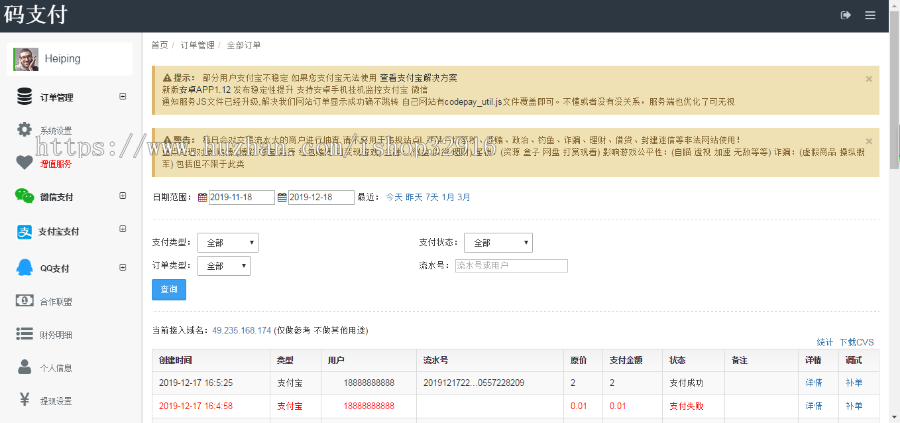Viewport: 900px width, 423px height.
Task: Open 提现设置 menu item
Action: point(56,401)
